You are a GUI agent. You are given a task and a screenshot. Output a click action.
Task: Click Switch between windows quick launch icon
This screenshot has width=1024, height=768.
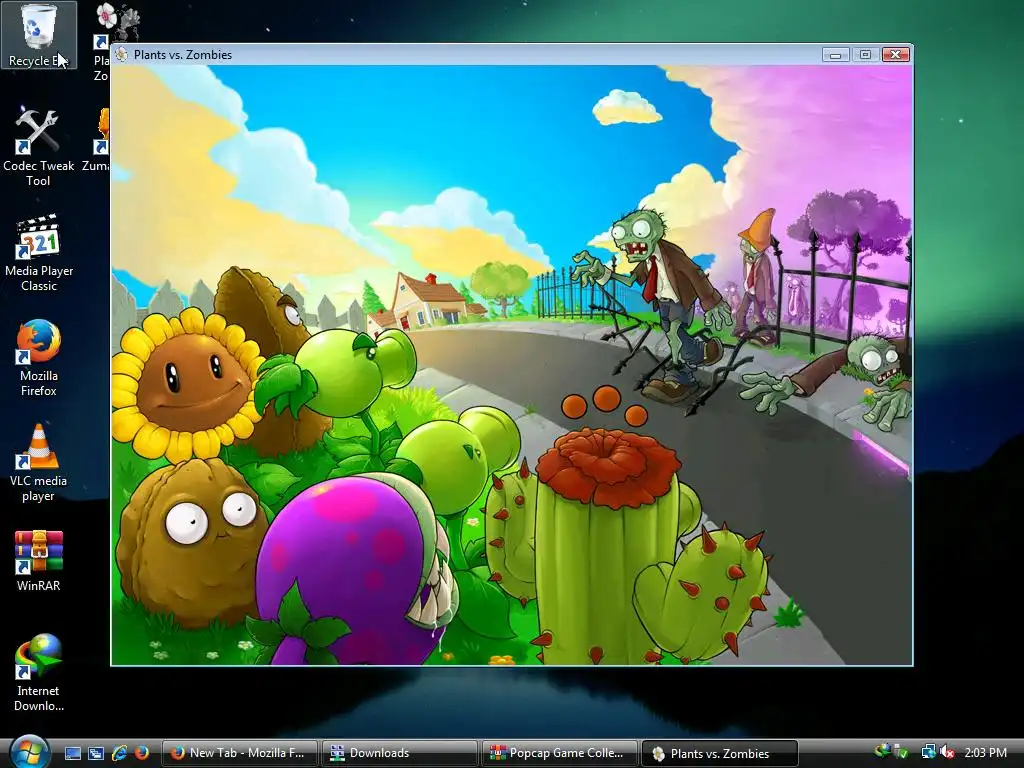(x=96, y=753)
